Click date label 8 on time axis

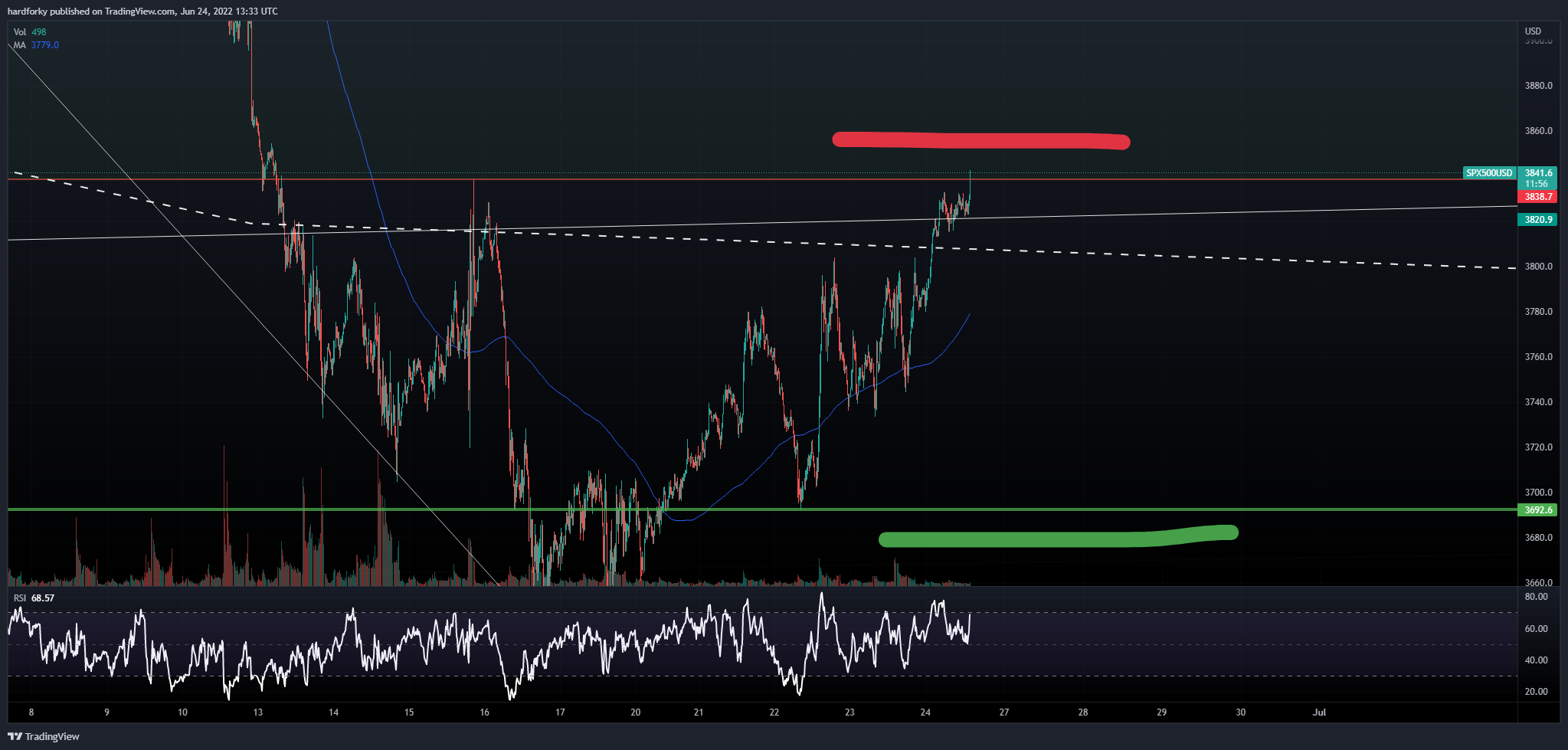(x=31, y=712)
